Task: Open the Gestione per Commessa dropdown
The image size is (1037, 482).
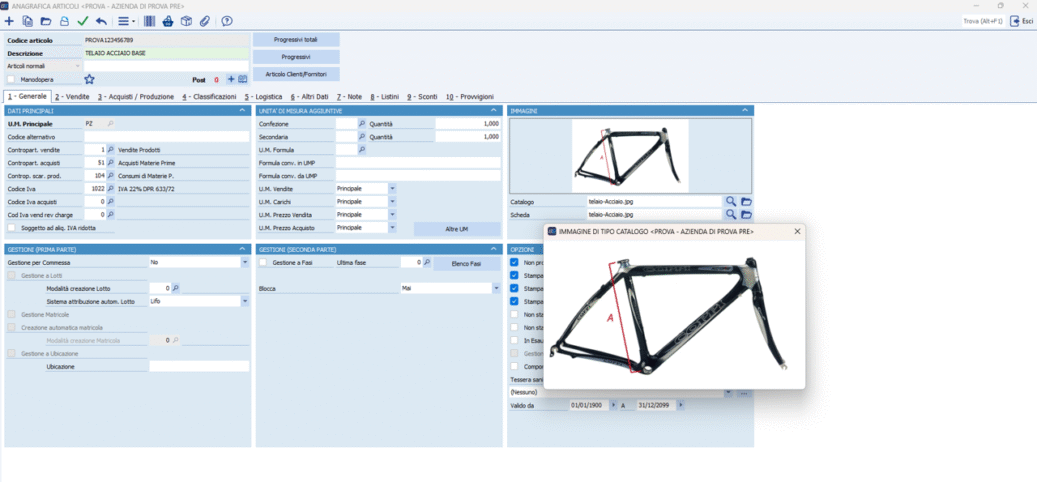Action: point(245,262)
